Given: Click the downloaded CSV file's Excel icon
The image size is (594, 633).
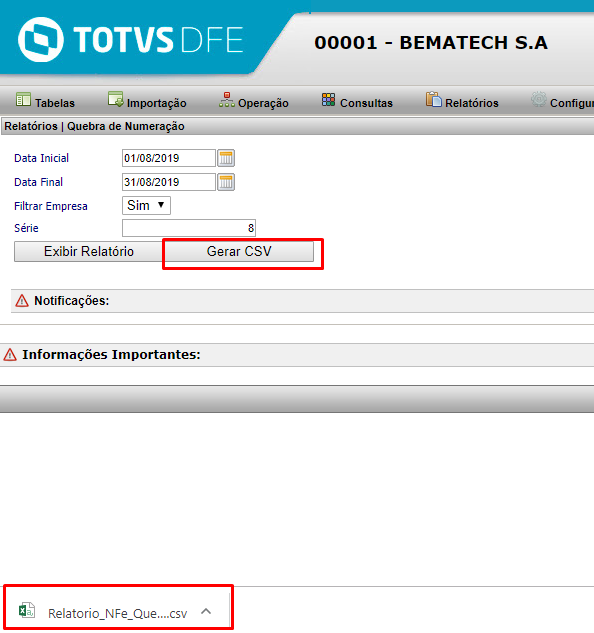Looking at the screenshot, I should point(27,610).
